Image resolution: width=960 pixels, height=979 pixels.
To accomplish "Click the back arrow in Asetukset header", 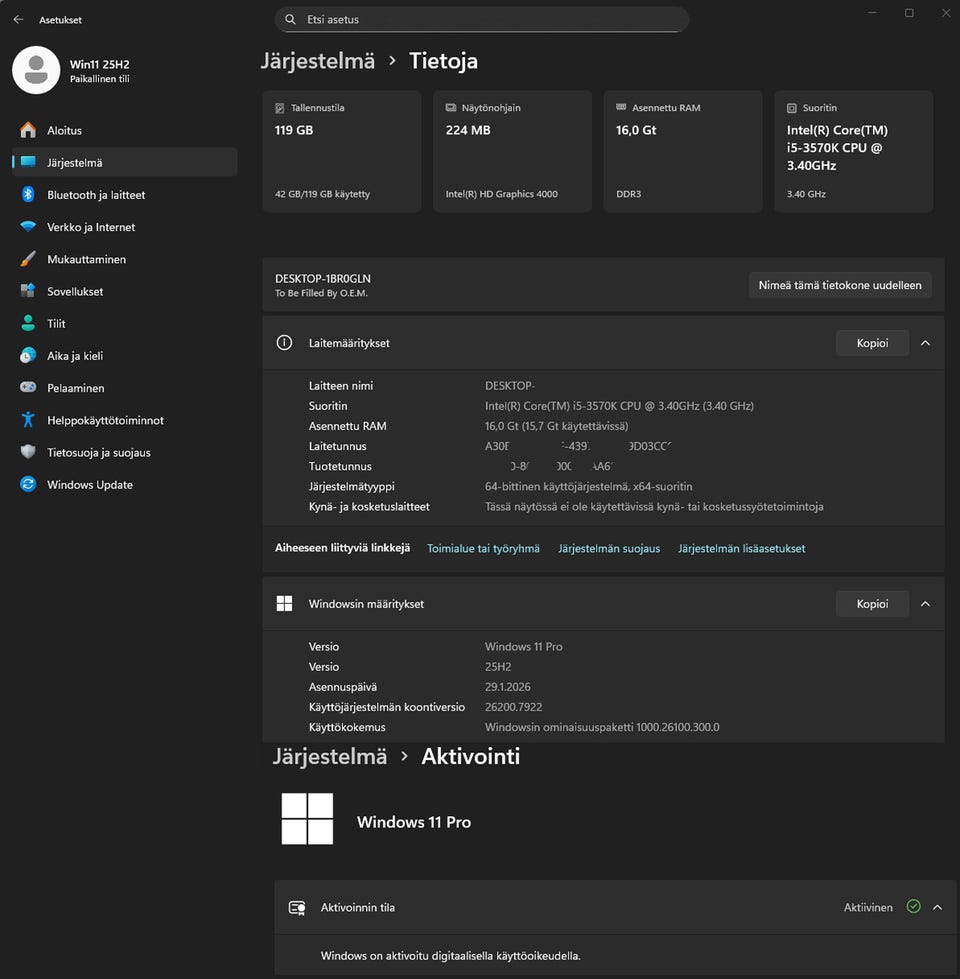I will [18, 20].
